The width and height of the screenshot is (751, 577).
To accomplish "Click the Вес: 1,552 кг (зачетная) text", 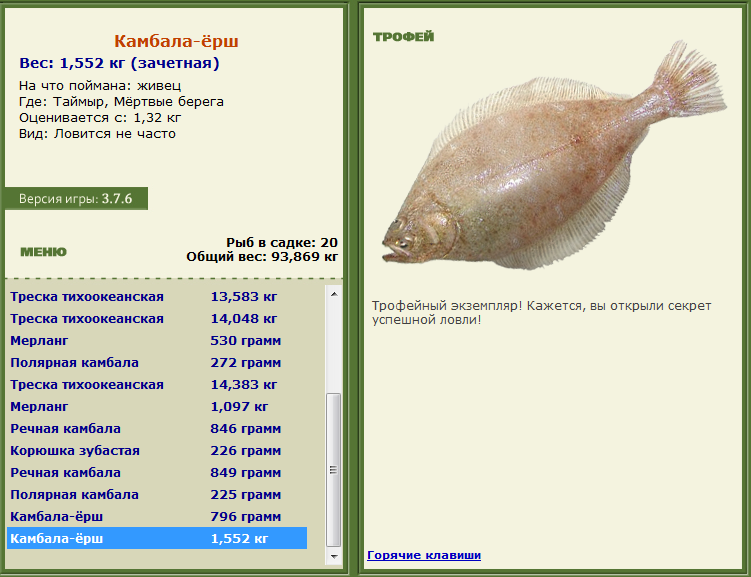I will point(119,63).
